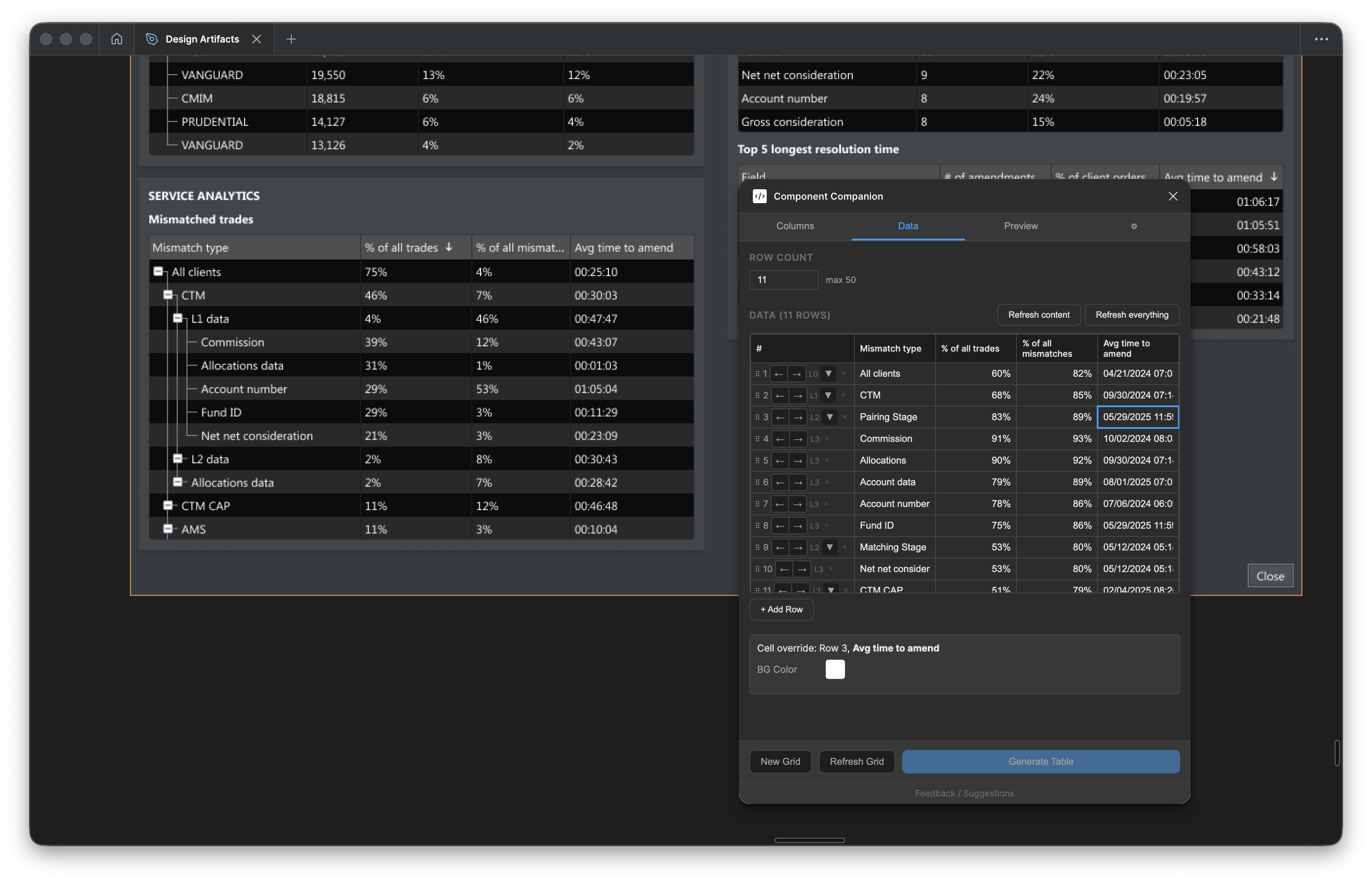Screen dimensions: 1372x882
Task: Grab the drag handle on row 3
Action: (757, 417)
